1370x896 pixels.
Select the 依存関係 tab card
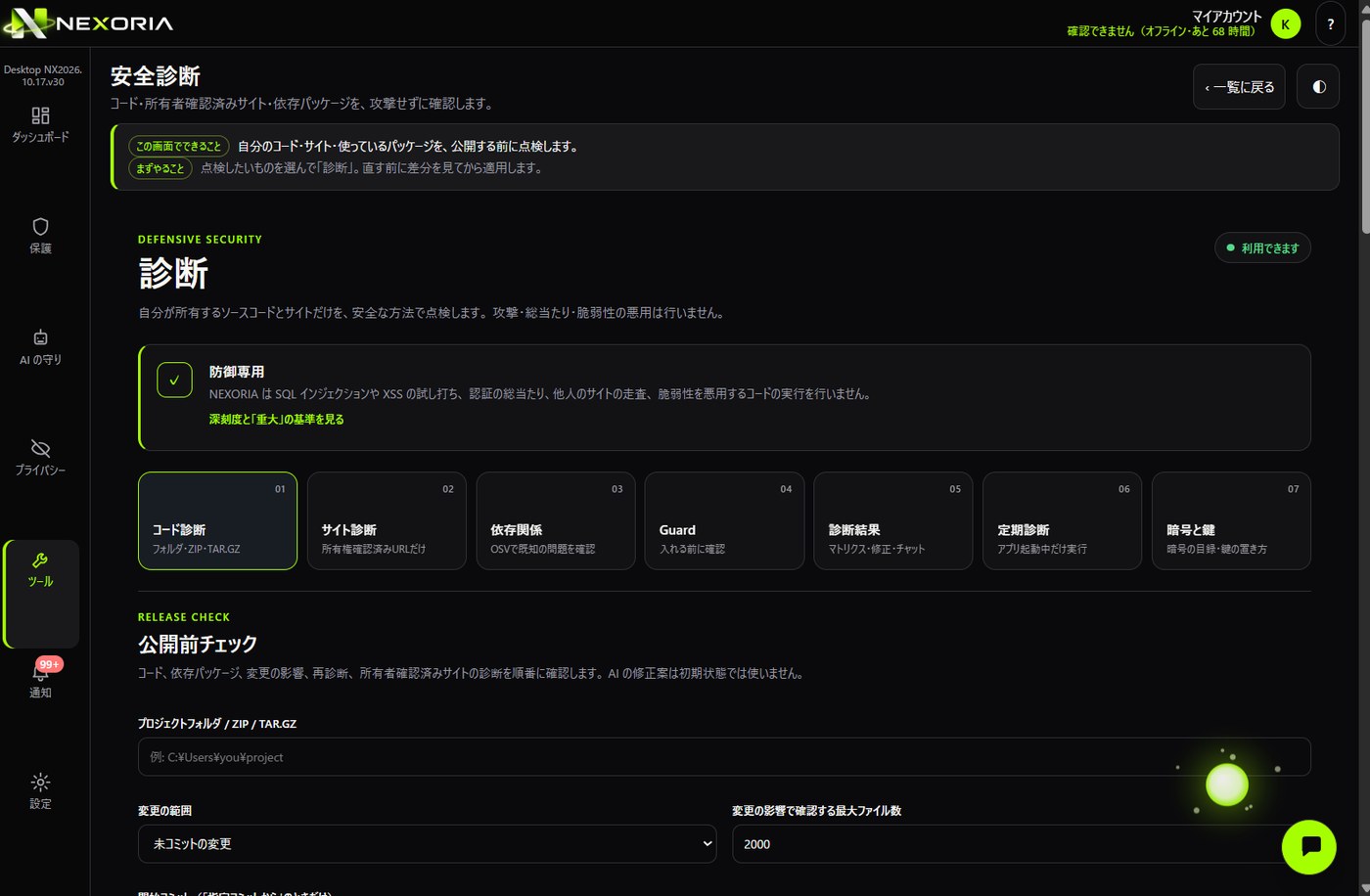point(556,520)
